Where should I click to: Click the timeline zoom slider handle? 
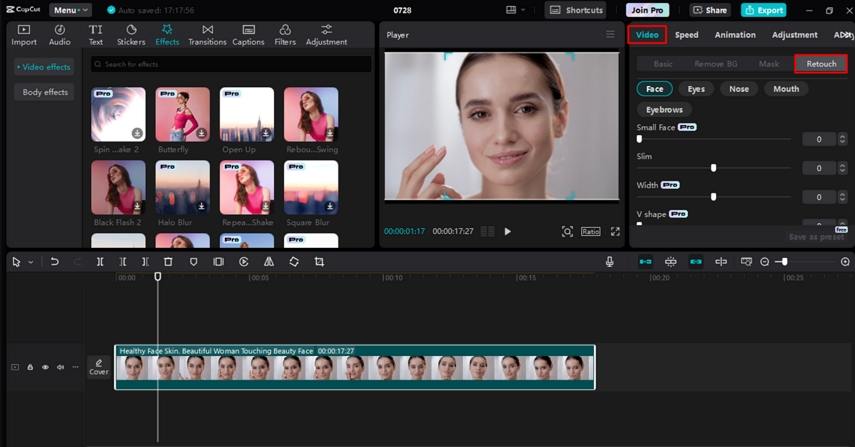tap(784, 262)
